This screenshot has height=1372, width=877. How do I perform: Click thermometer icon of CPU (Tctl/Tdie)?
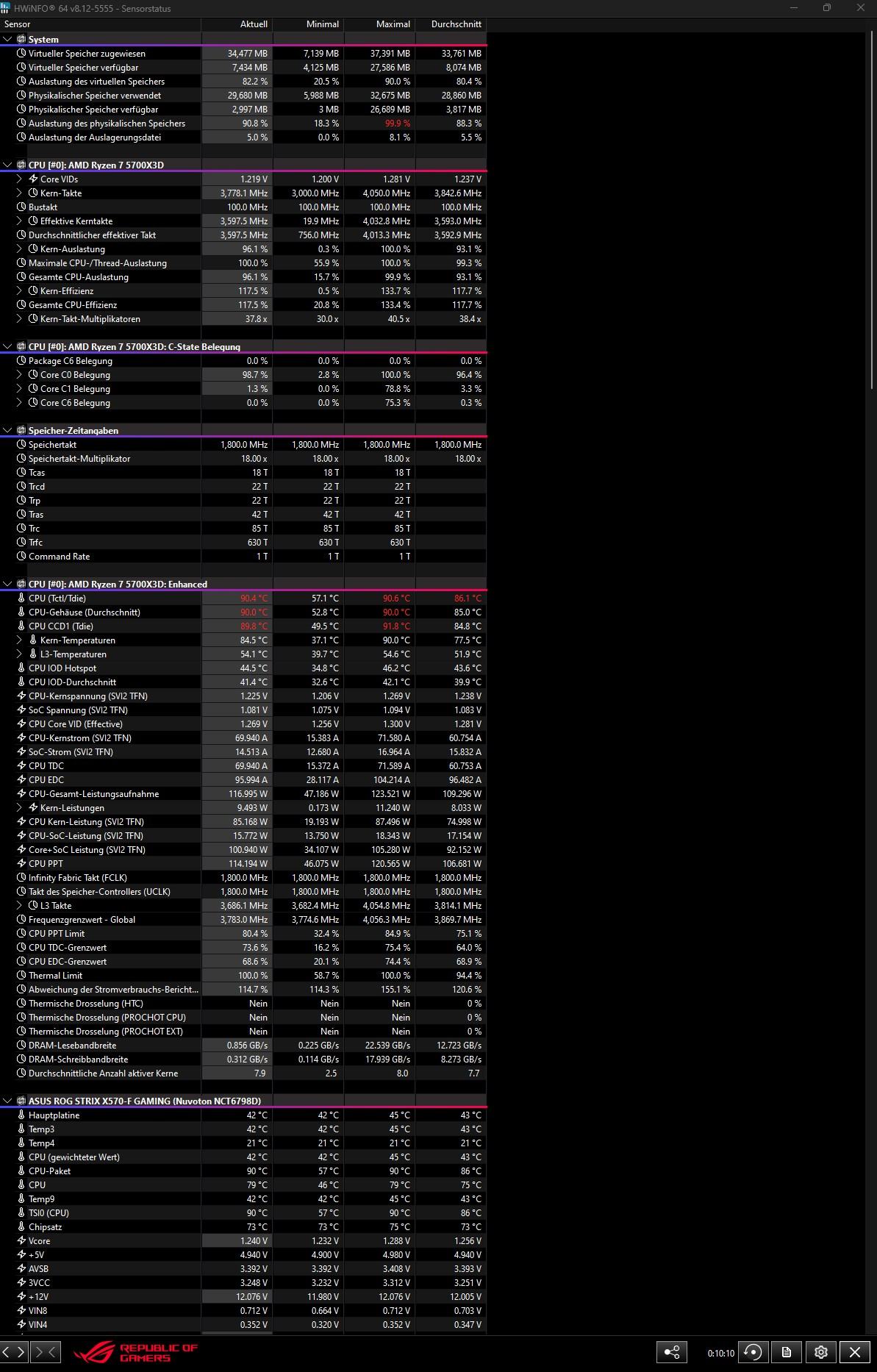[21, 598]
